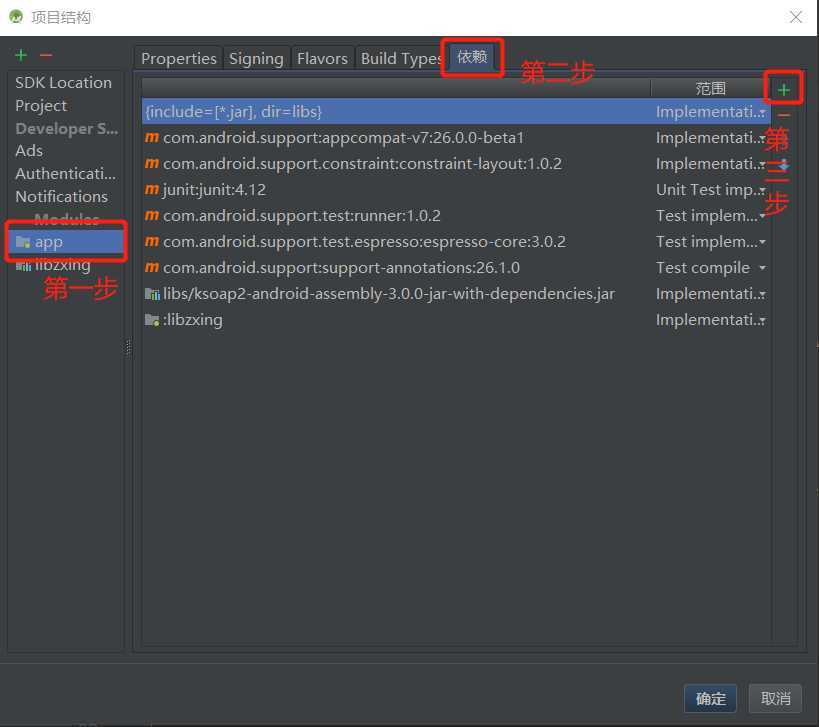Select the :libzxing module dependency row
Viewport: 819px width, 727px height.
tap(455, 320)
